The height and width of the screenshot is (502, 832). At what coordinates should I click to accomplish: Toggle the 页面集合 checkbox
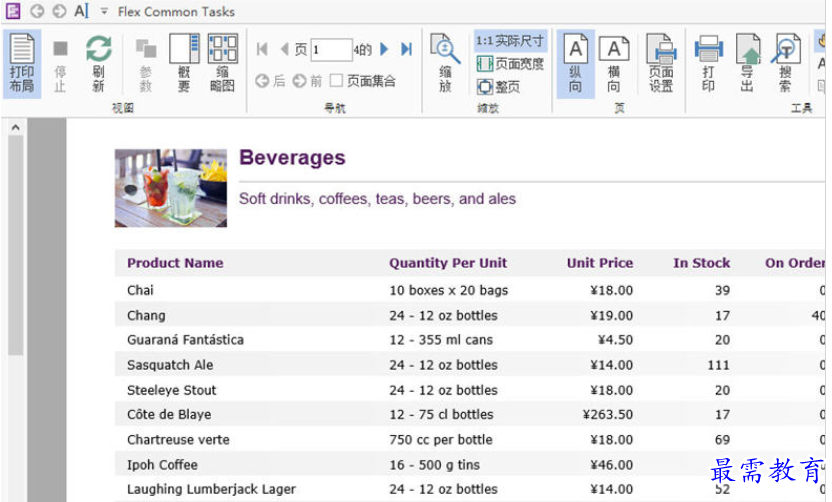pos(336,81)
